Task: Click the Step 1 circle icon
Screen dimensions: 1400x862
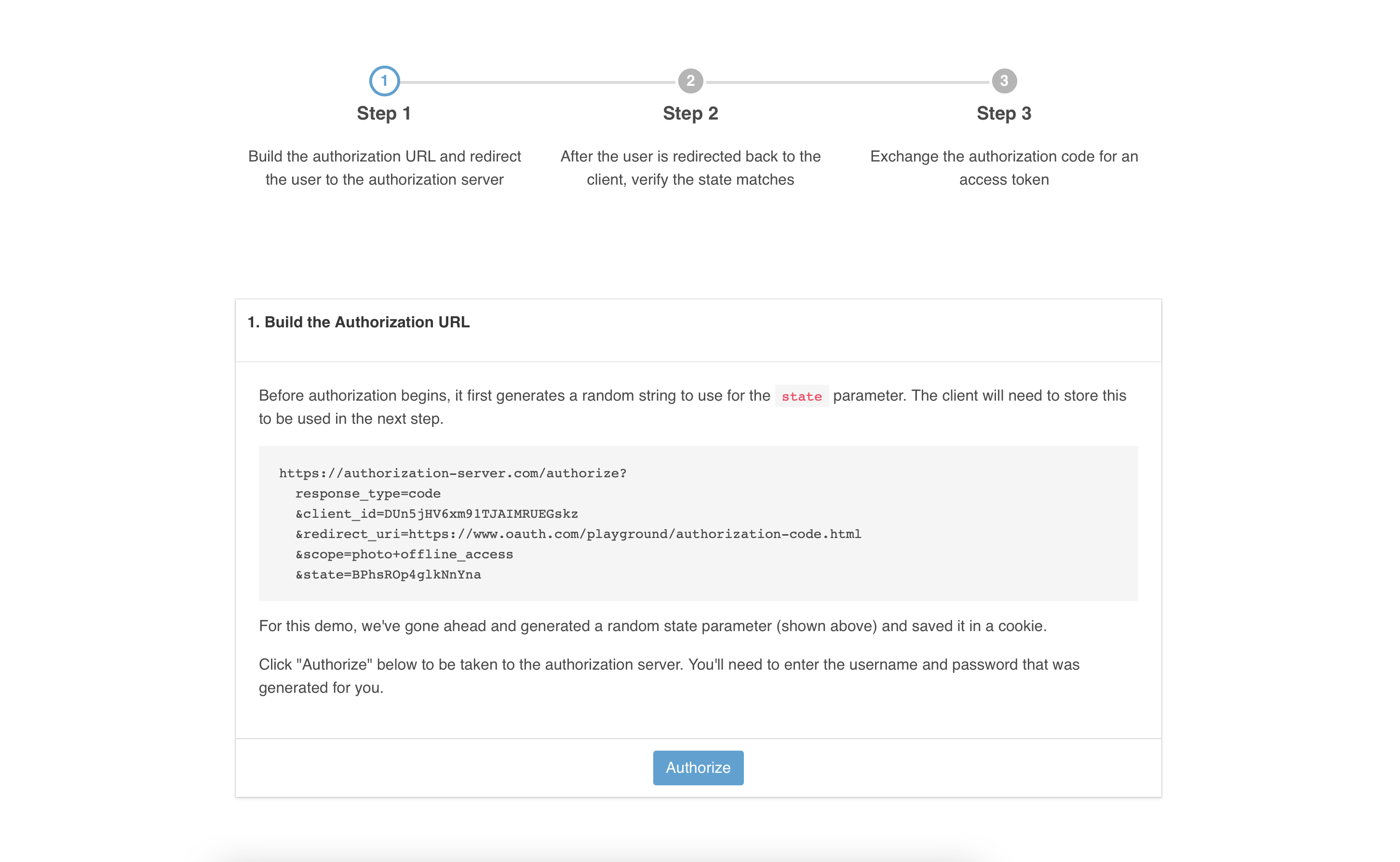Action: pos(384,81)
